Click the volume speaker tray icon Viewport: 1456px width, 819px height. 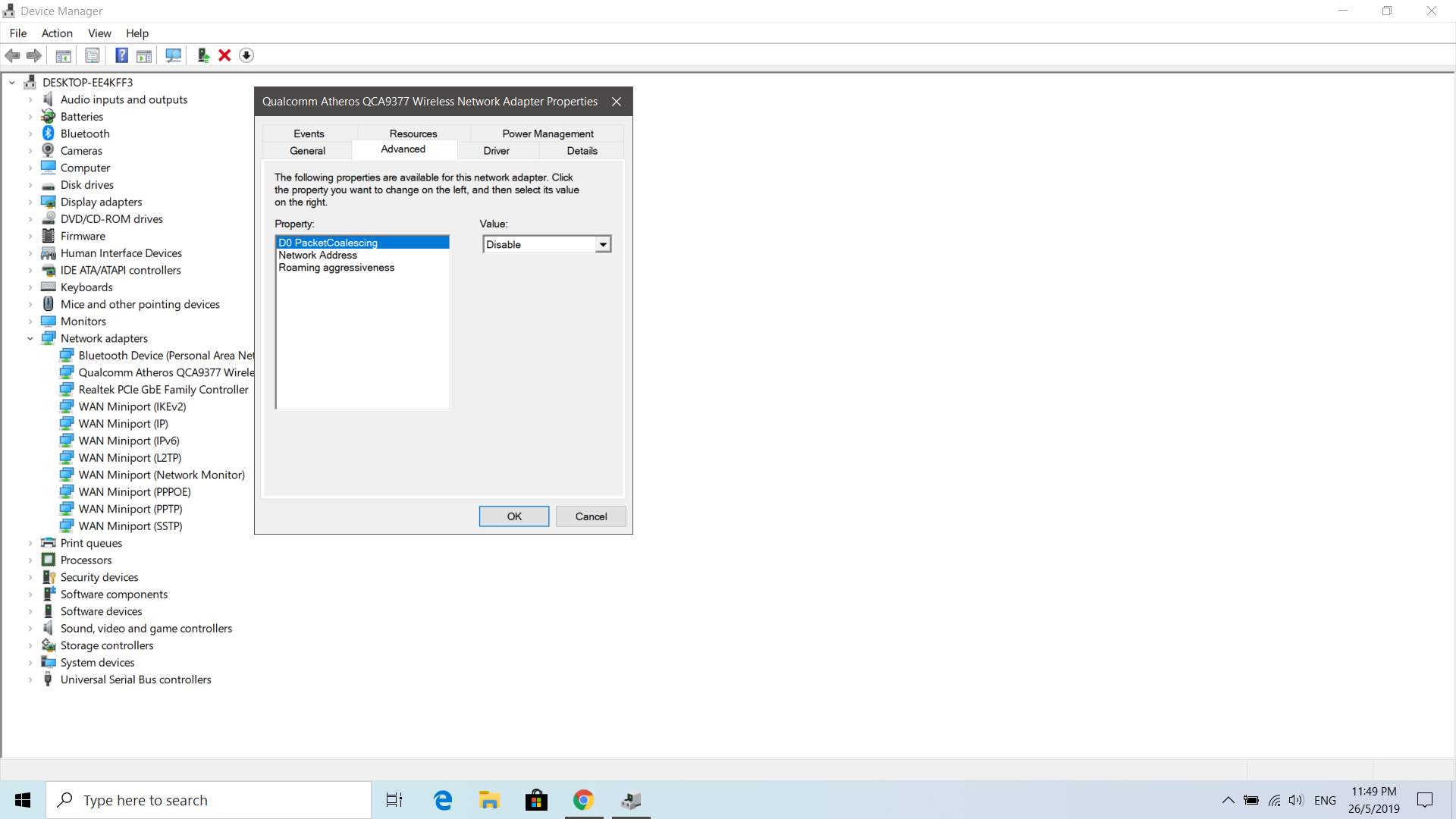pyautogui.click(x=1296, y=800)
